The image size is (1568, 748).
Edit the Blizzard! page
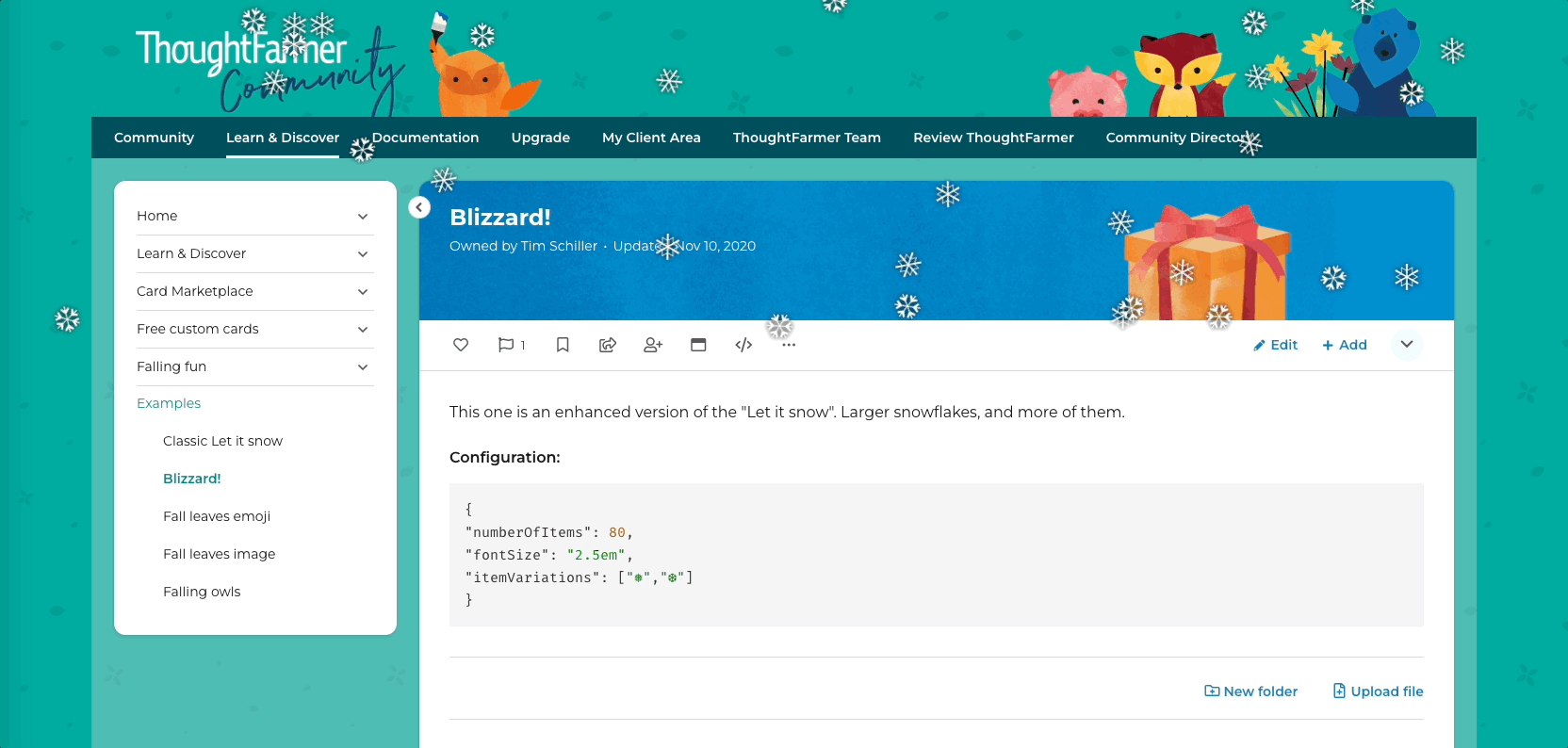[x=1276, y=345]
